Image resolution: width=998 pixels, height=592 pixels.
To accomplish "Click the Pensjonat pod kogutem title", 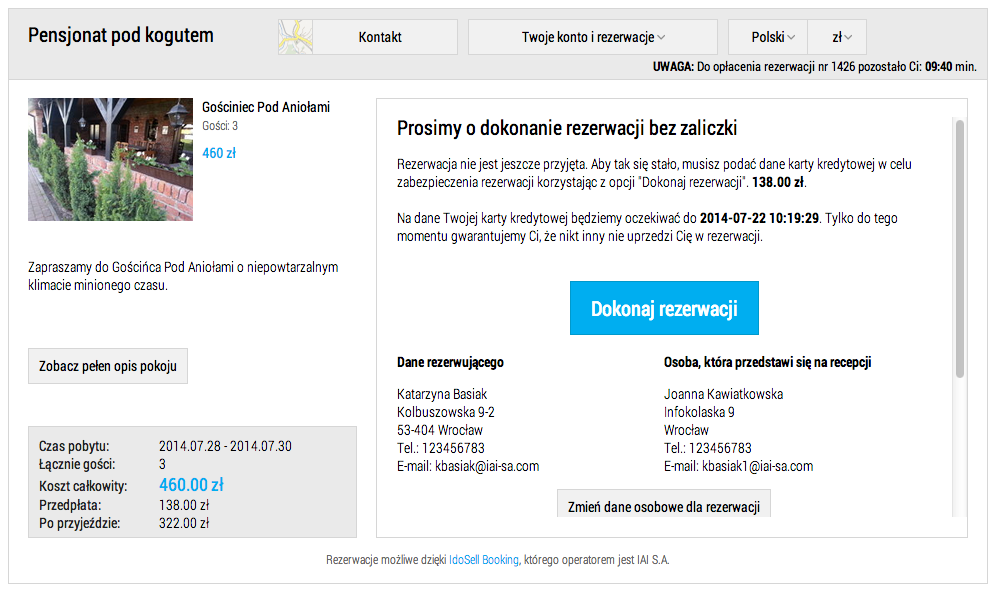I will tap(121, 36).
